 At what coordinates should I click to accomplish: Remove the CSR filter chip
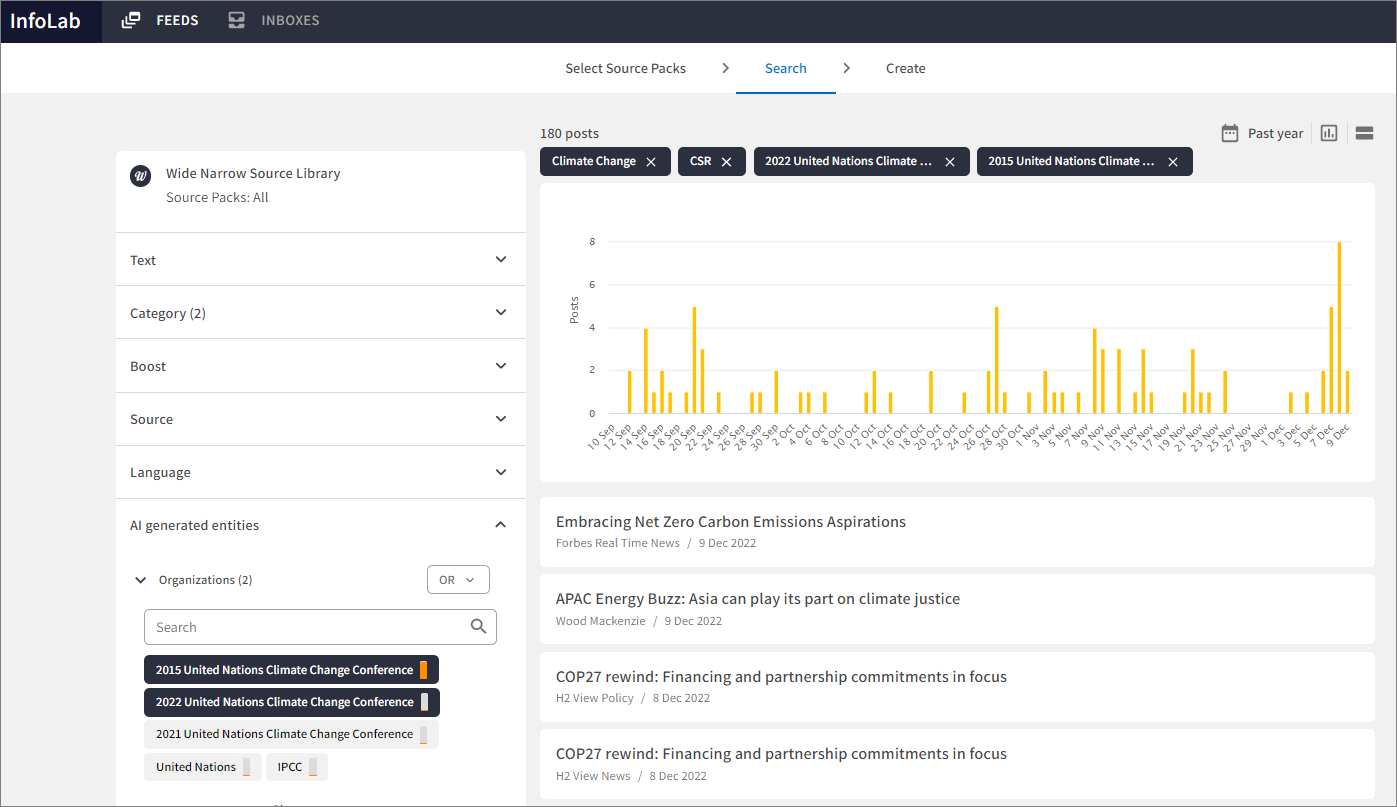coord(727,162)
